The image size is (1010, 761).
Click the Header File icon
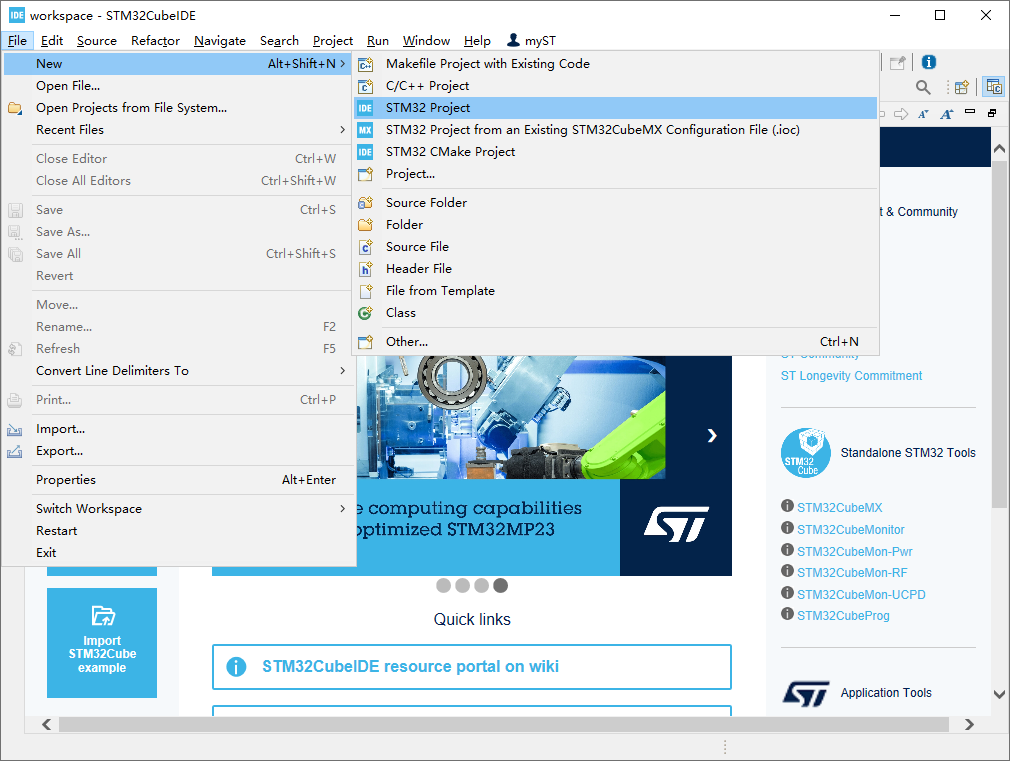pos(365,269)
